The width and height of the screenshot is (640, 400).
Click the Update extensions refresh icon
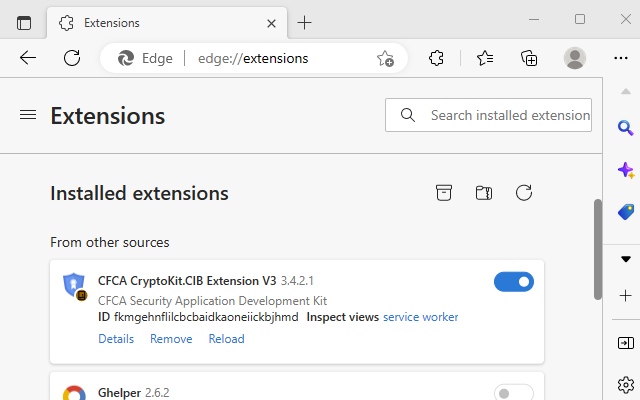point(524,193)
